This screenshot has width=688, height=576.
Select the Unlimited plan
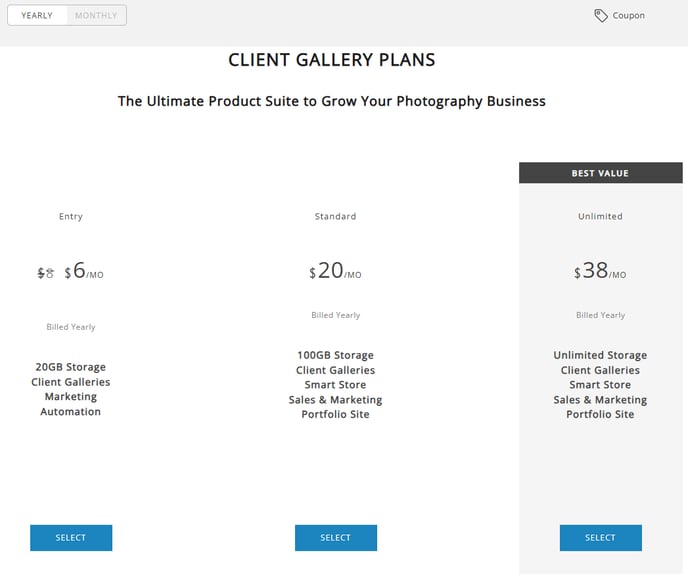[x=601, y=538]
